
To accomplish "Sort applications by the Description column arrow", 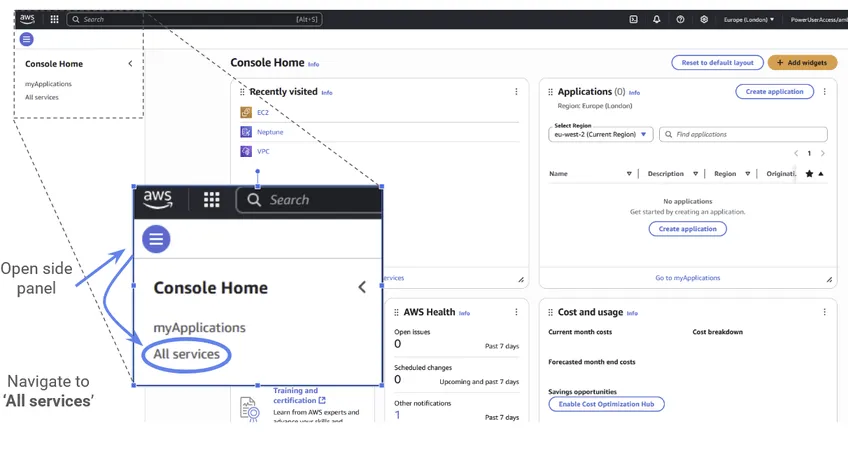I will (695, 174).
